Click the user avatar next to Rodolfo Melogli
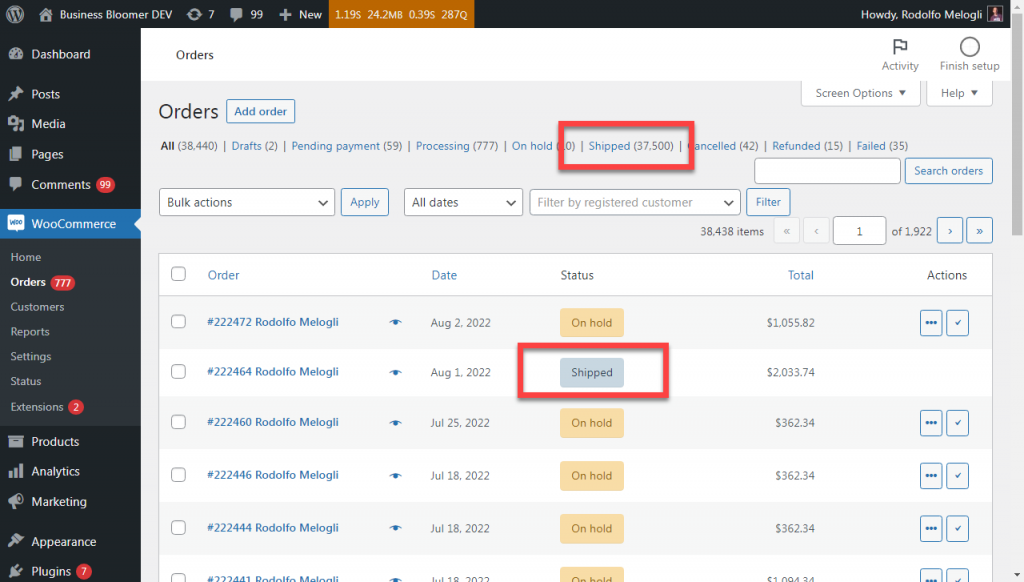 pos(995,14)
